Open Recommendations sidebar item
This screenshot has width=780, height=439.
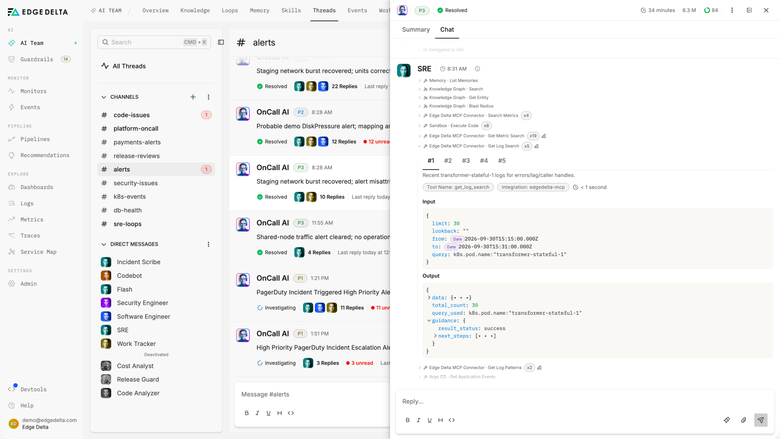pyautogui.click(x=45, y=155)
